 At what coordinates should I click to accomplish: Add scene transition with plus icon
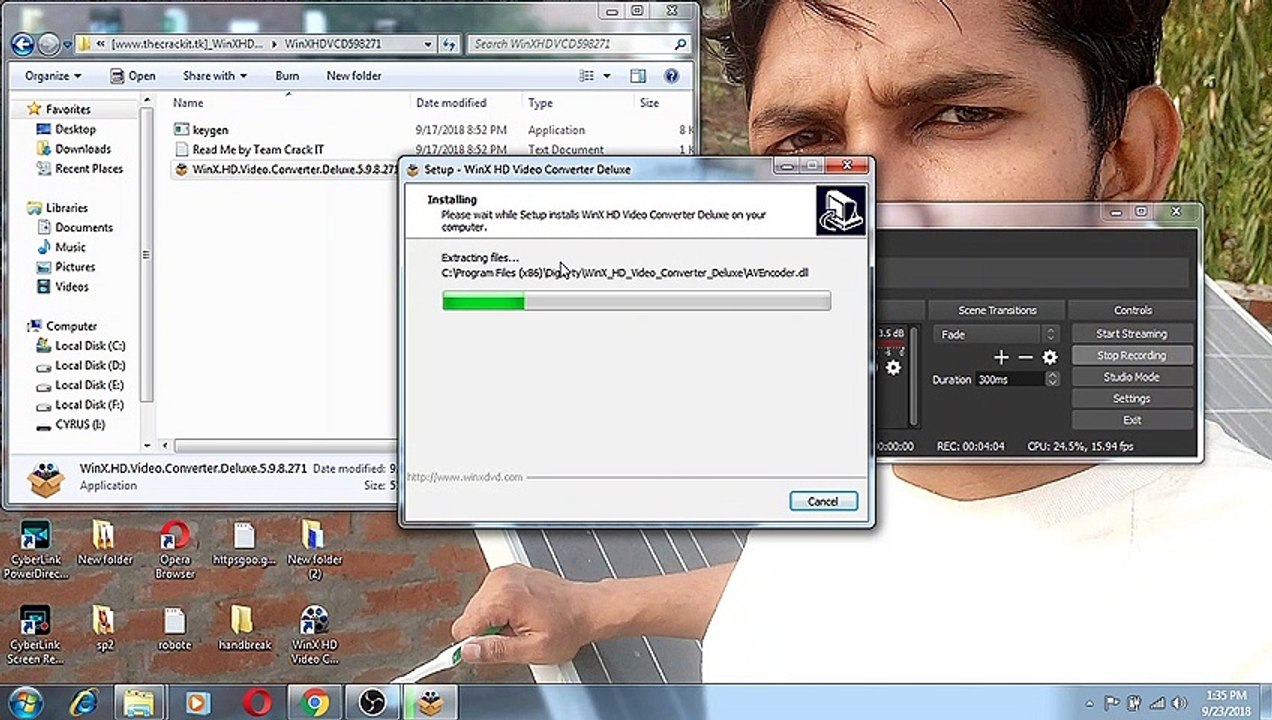[x=1001, y=357]
